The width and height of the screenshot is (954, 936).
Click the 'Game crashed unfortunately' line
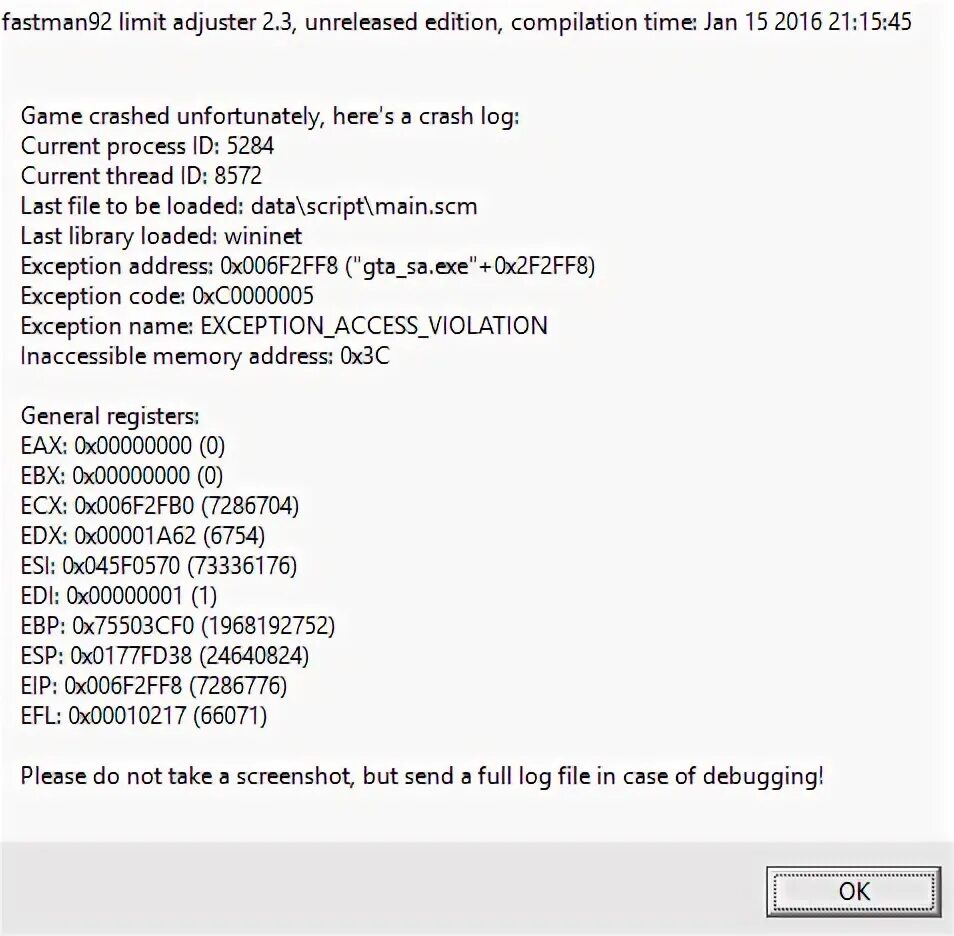[x=270, y=116]
